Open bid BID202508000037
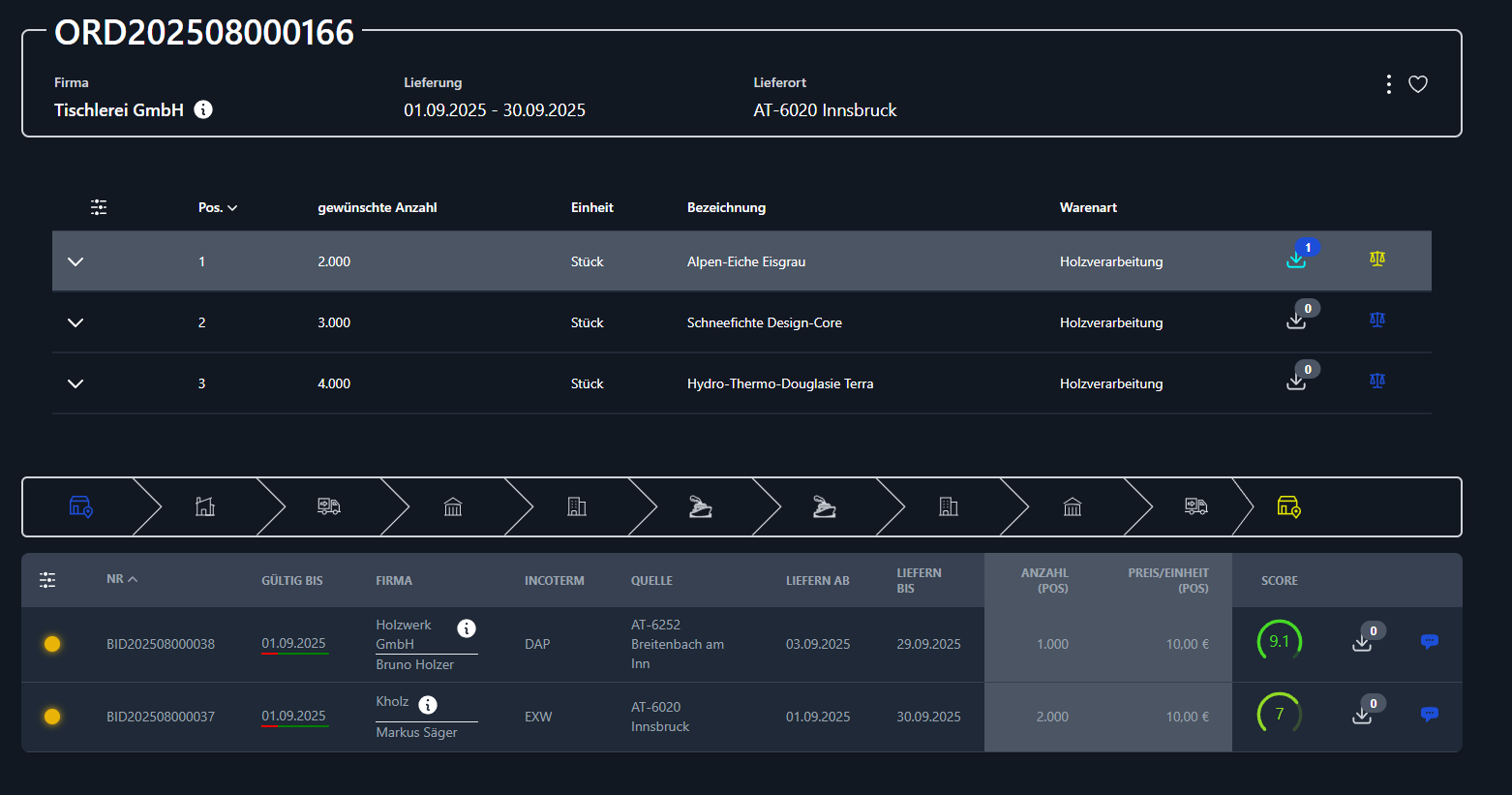1512x795 pixels. point(161,717)
